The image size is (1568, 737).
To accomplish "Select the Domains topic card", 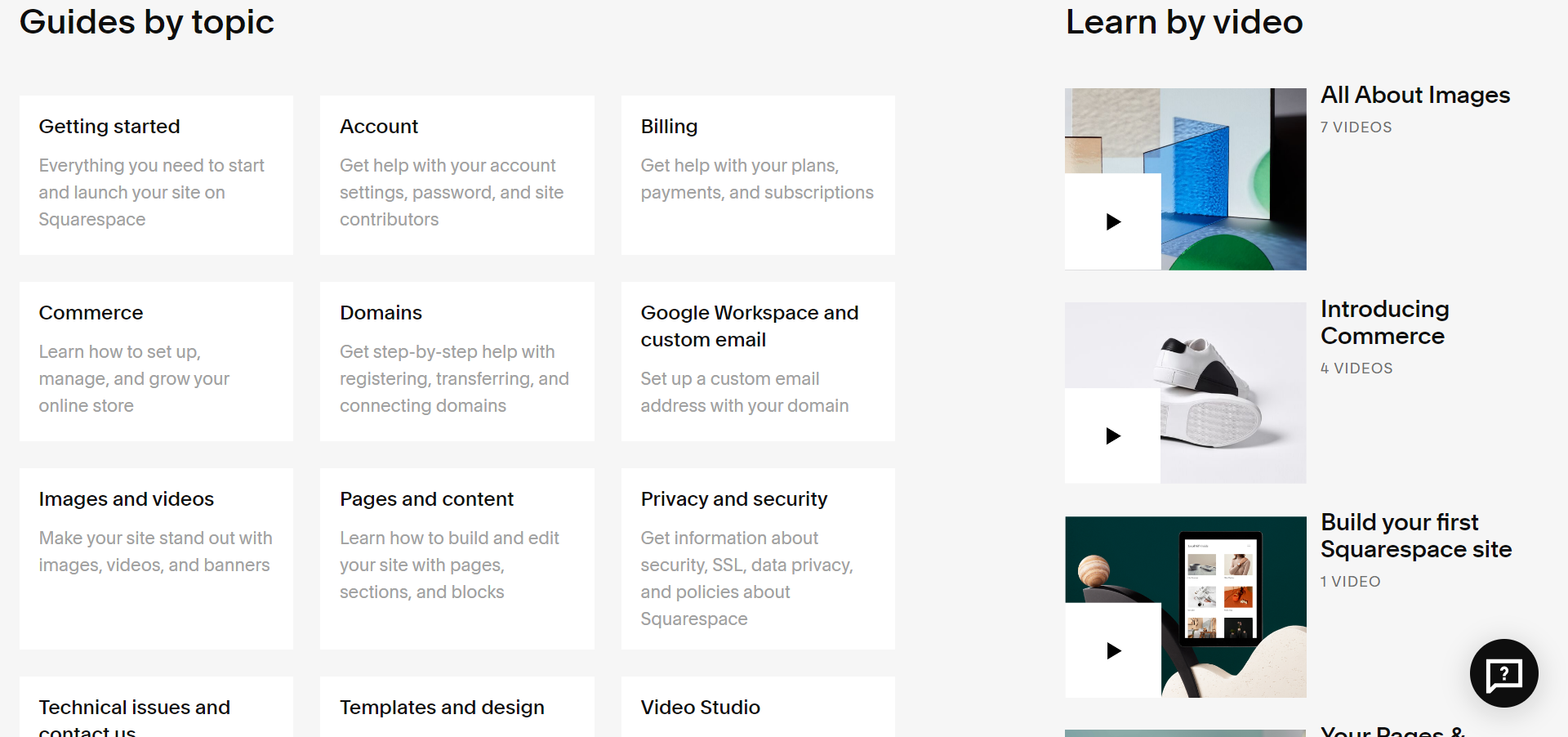I will (x=457, y=361).
